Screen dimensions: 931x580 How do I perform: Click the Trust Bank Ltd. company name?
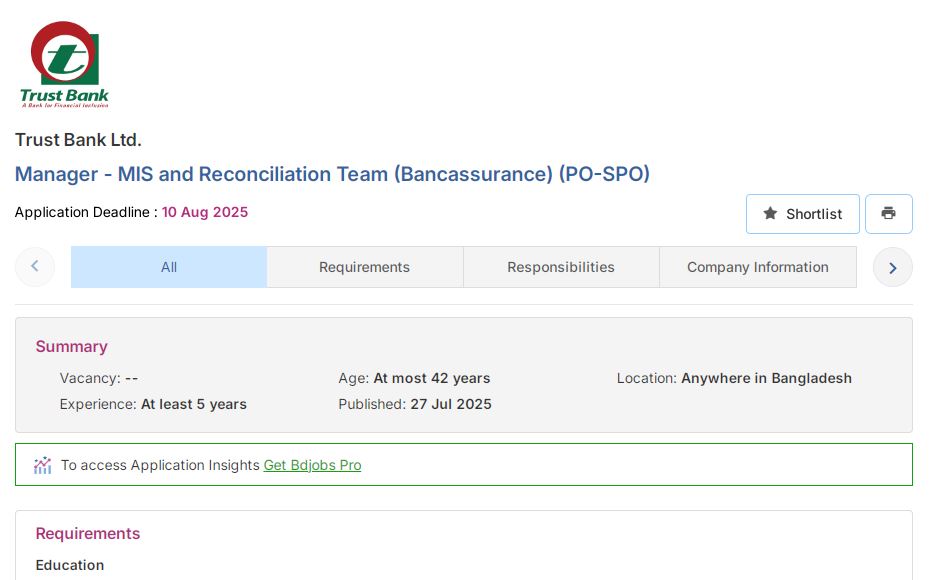[78, 140]
